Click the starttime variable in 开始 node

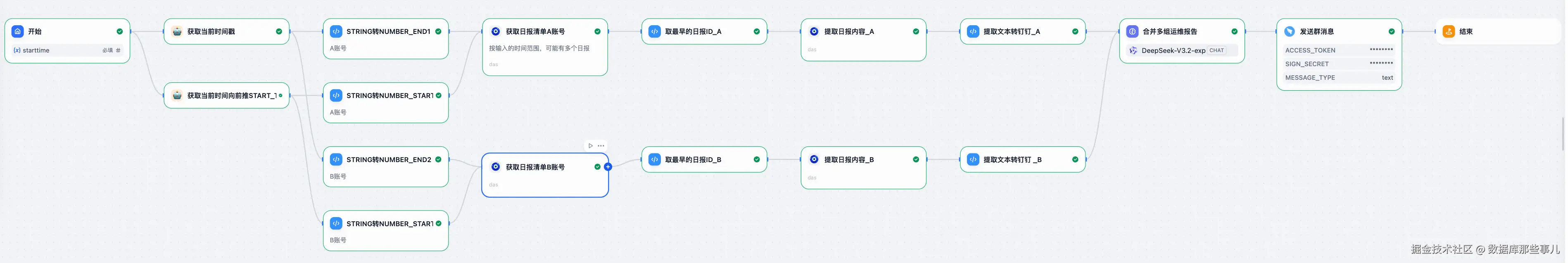(x=36, y=50)
